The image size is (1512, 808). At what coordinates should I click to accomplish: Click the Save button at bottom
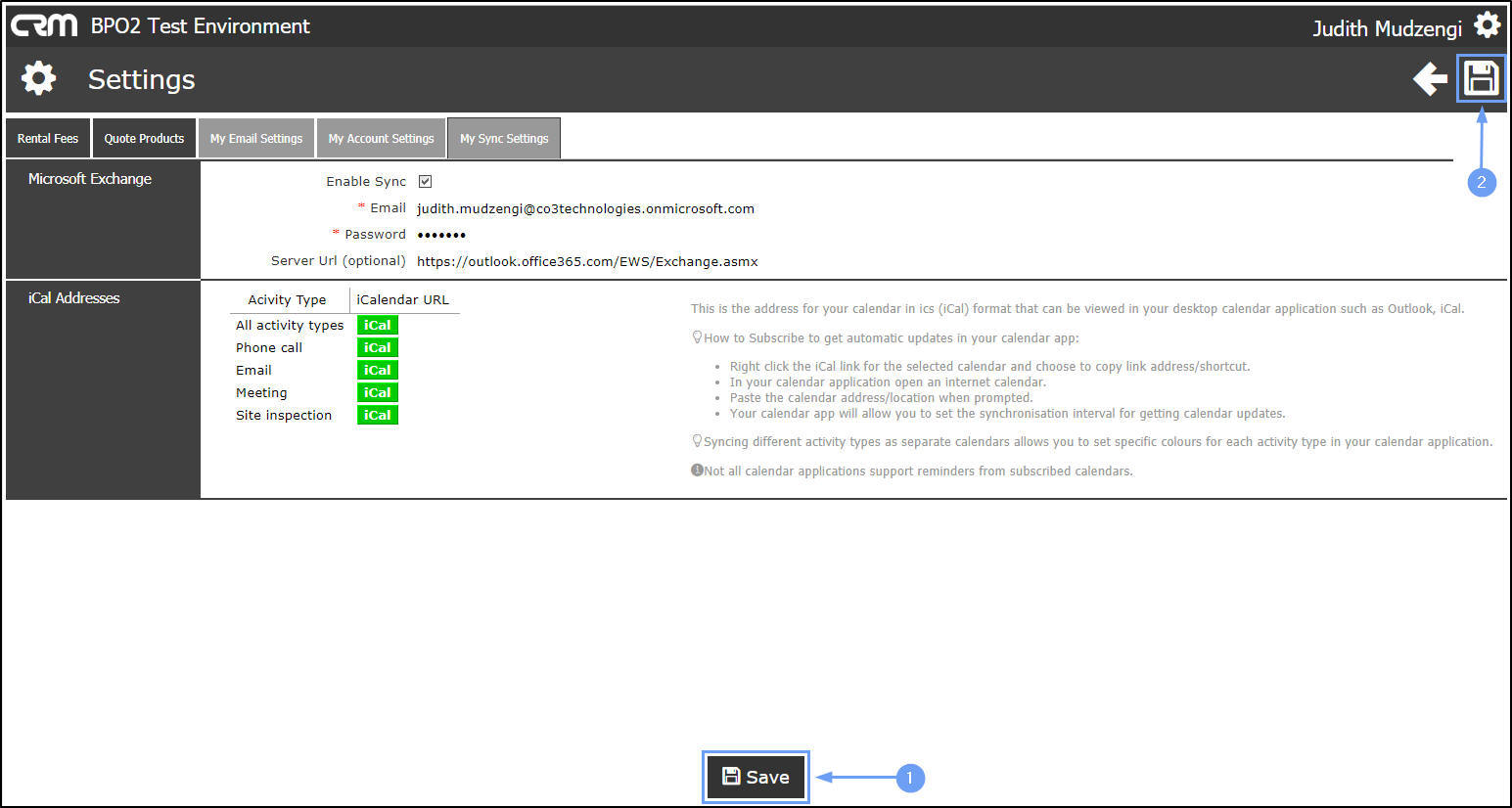pos(756,777)
